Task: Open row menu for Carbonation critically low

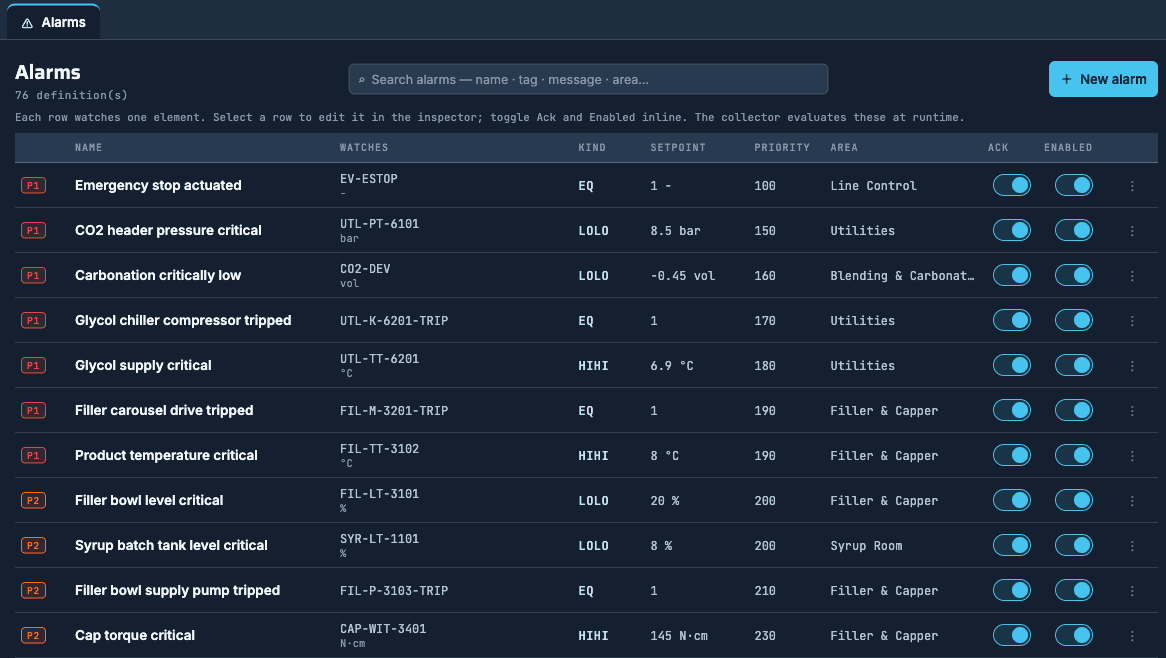Action: [x=1132, y=276]
